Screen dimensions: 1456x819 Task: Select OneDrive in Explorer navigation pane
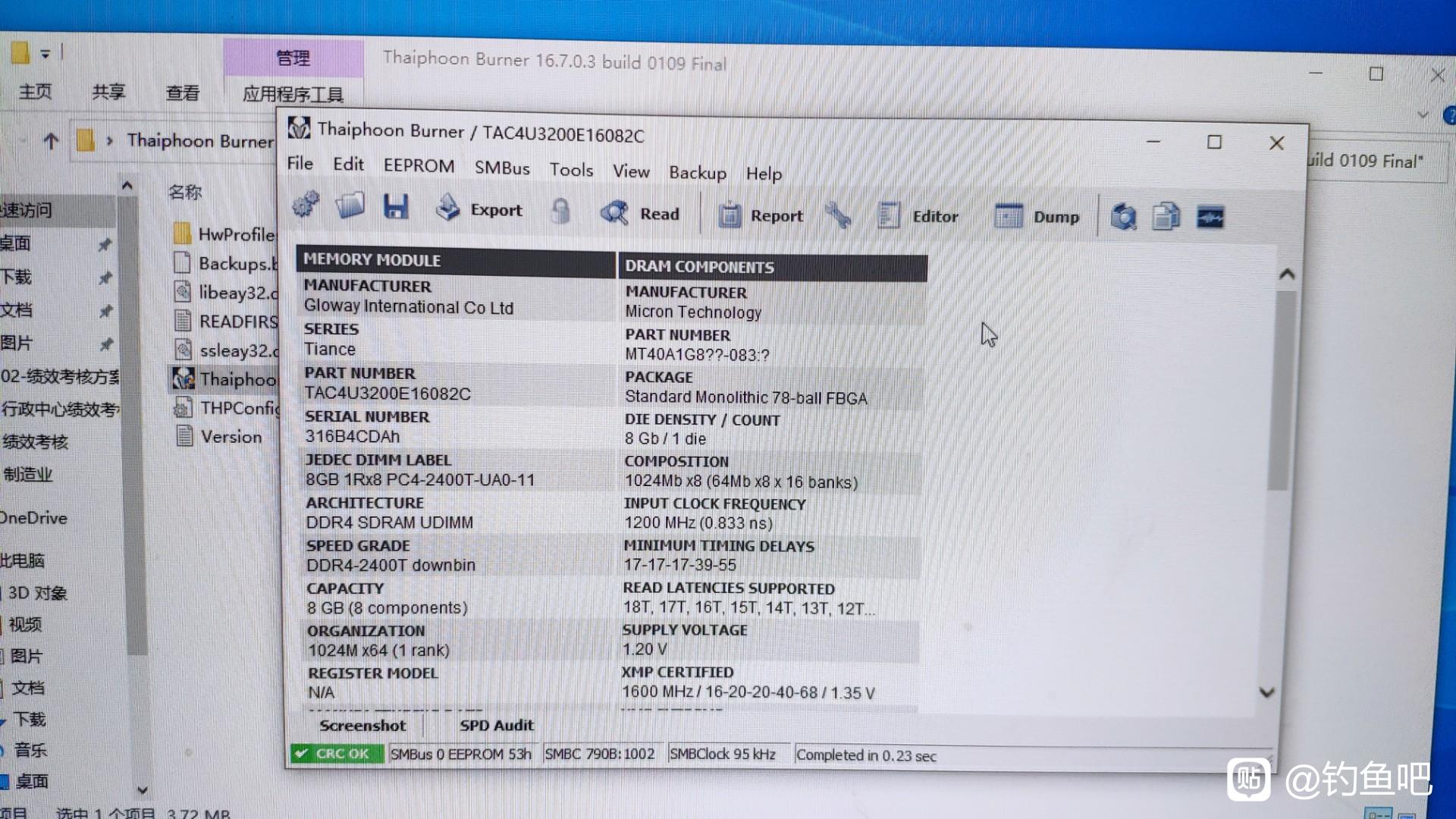coord(34,518)
